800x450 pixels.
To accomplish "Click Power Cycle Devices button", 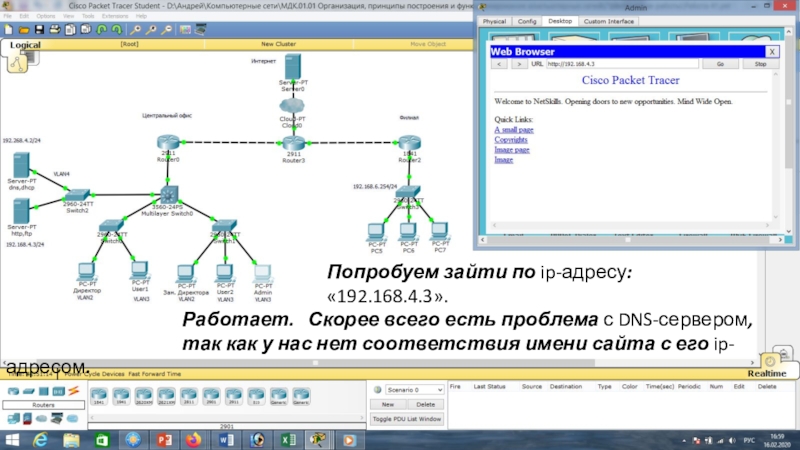I will 94,374.
